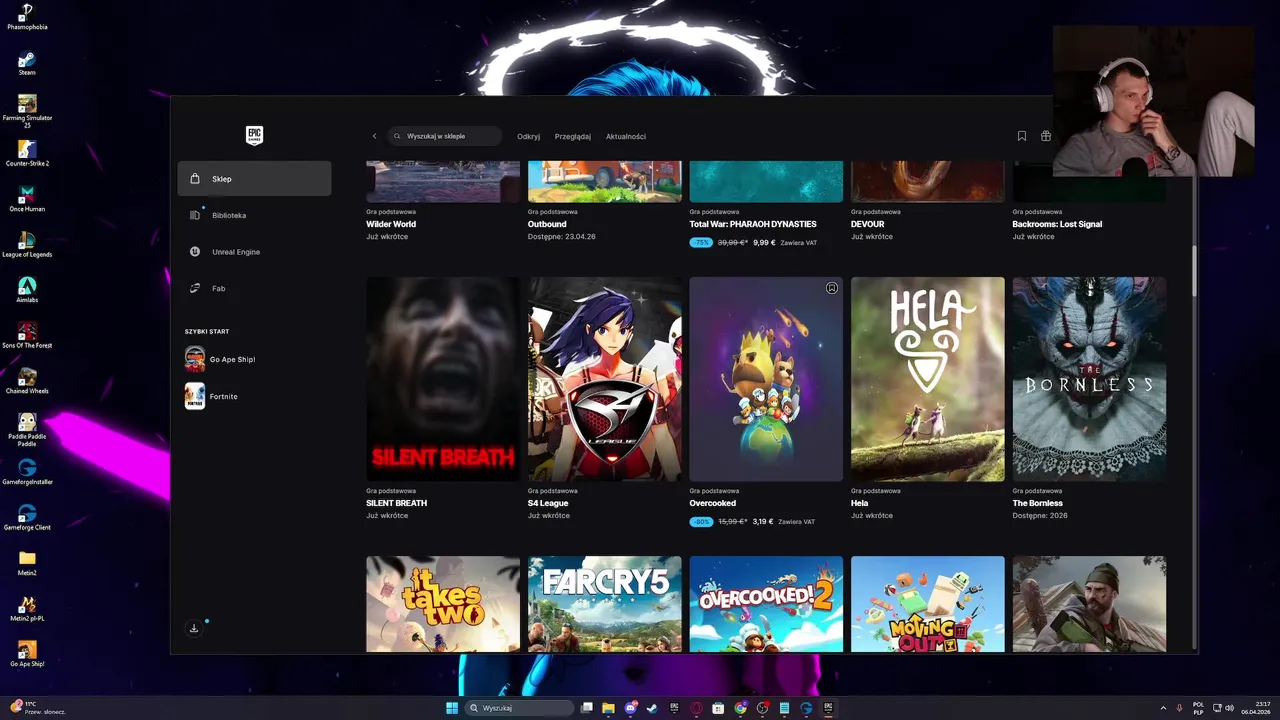Image resolution: width=1280 pixels, height=720 pixels.
Task: Click the POL PLP language indicator
Action: [x=1198, y=708]
